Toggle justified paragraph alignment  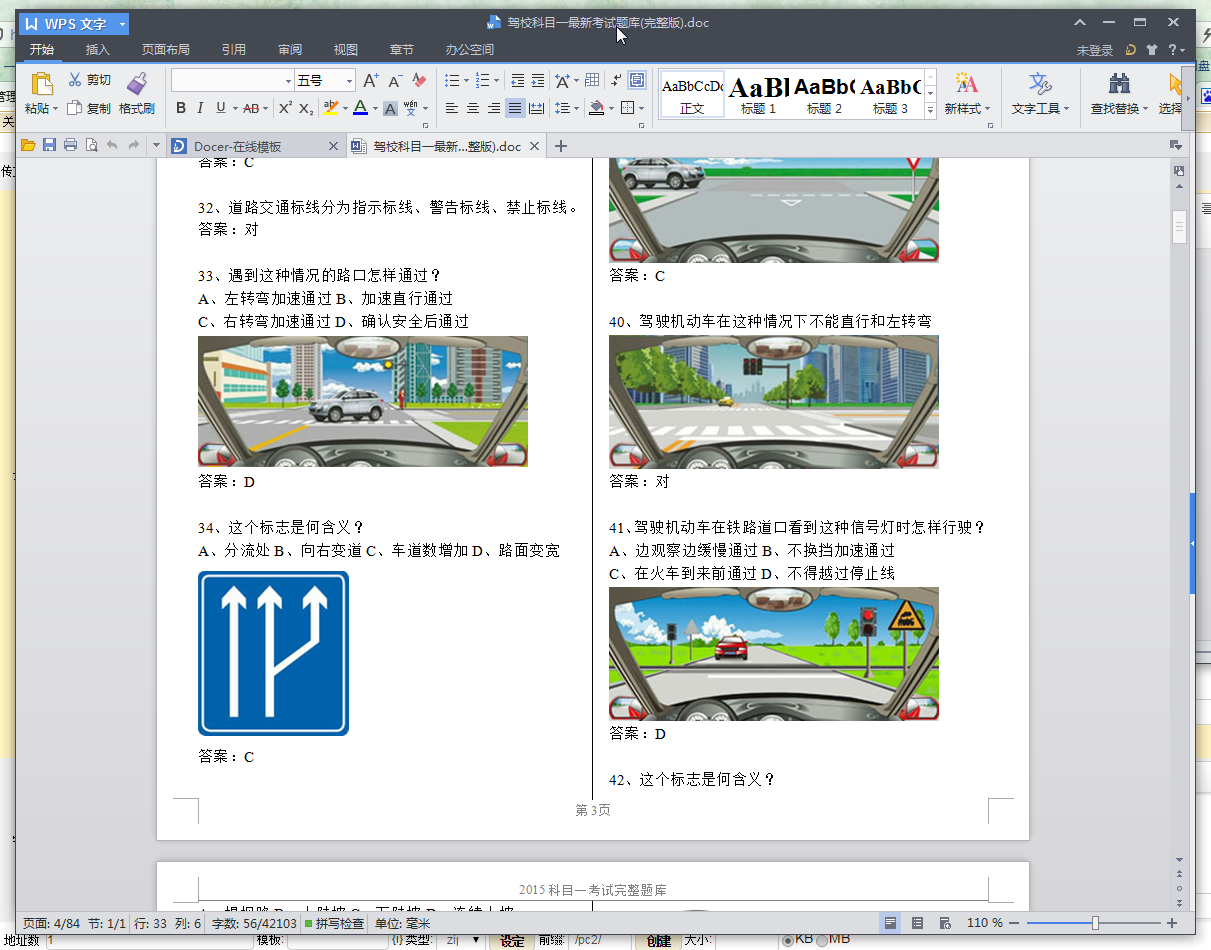[x=515, y=108]
